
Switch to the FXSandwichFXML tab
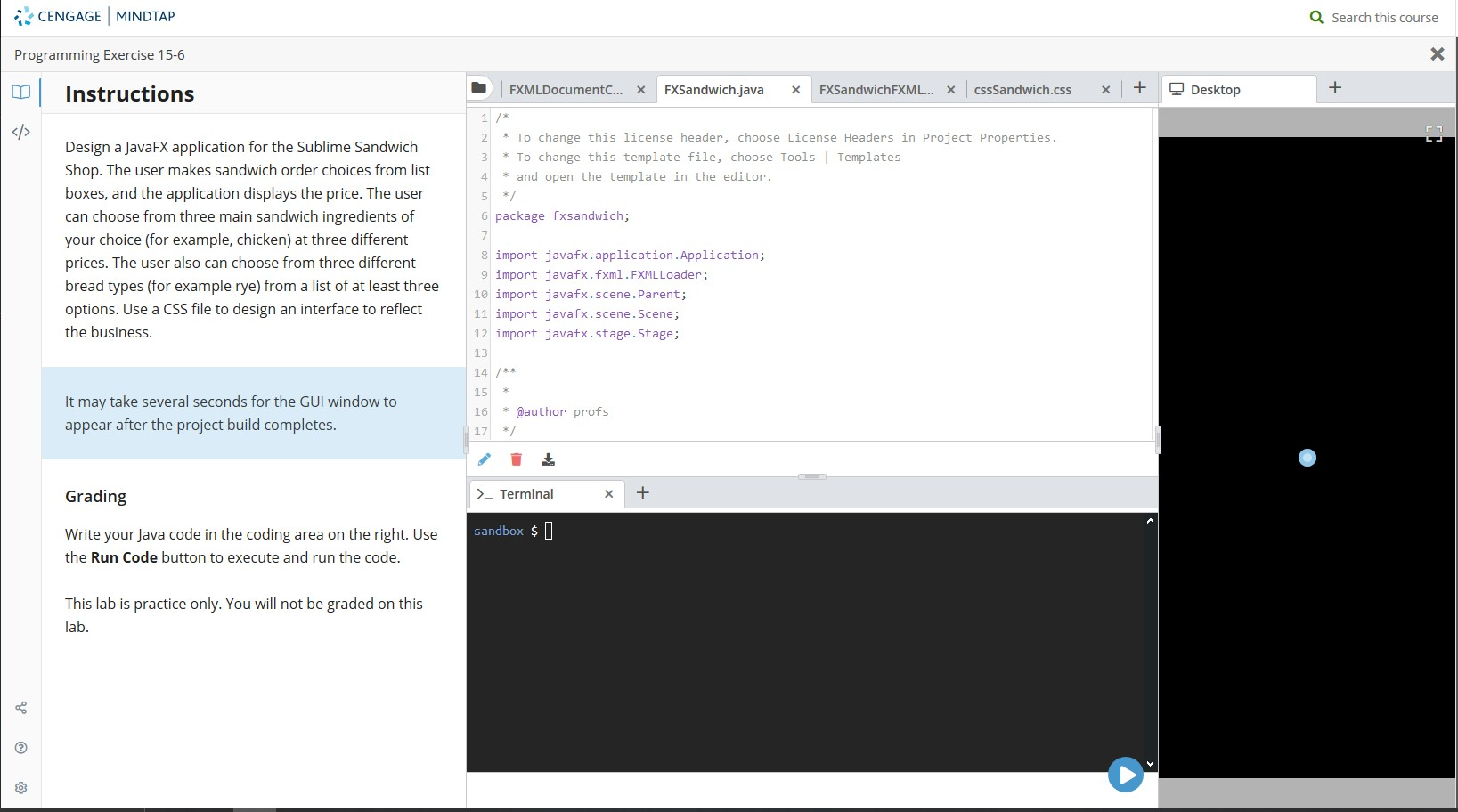876,89
